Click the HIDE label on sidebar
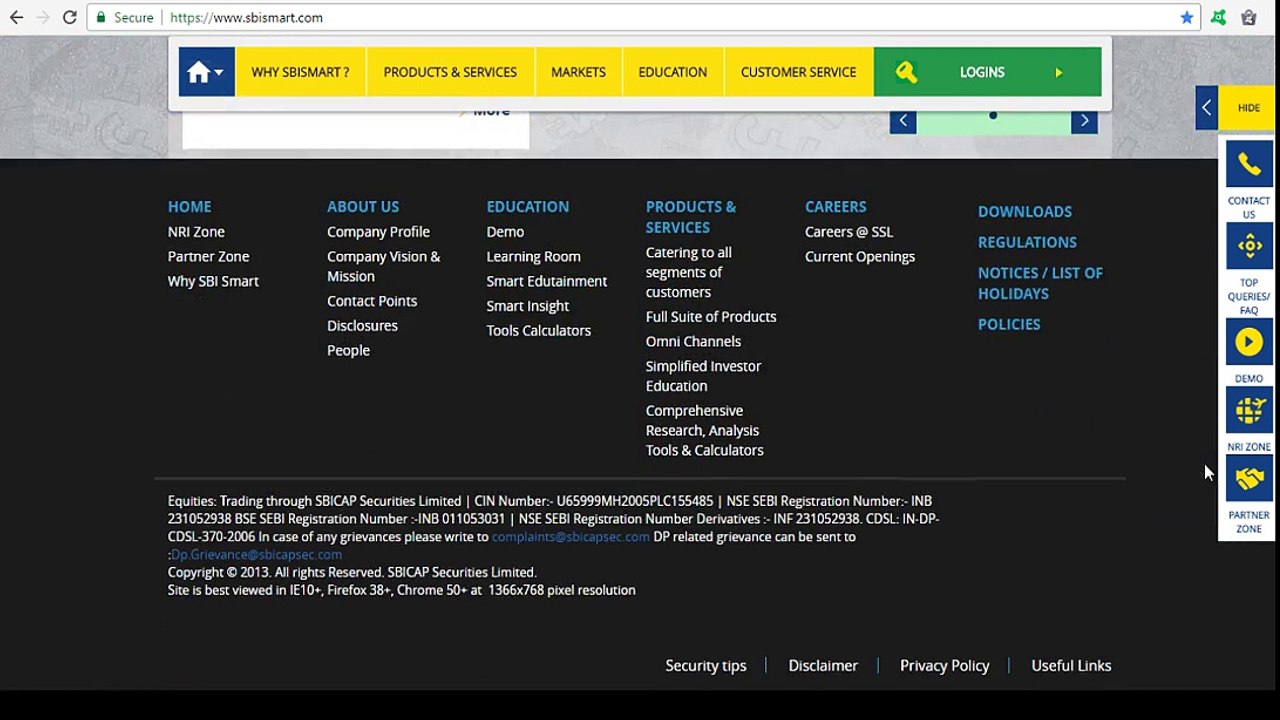The width and height of the screenshot is (1280, 720). click(x=1248, y=108)
